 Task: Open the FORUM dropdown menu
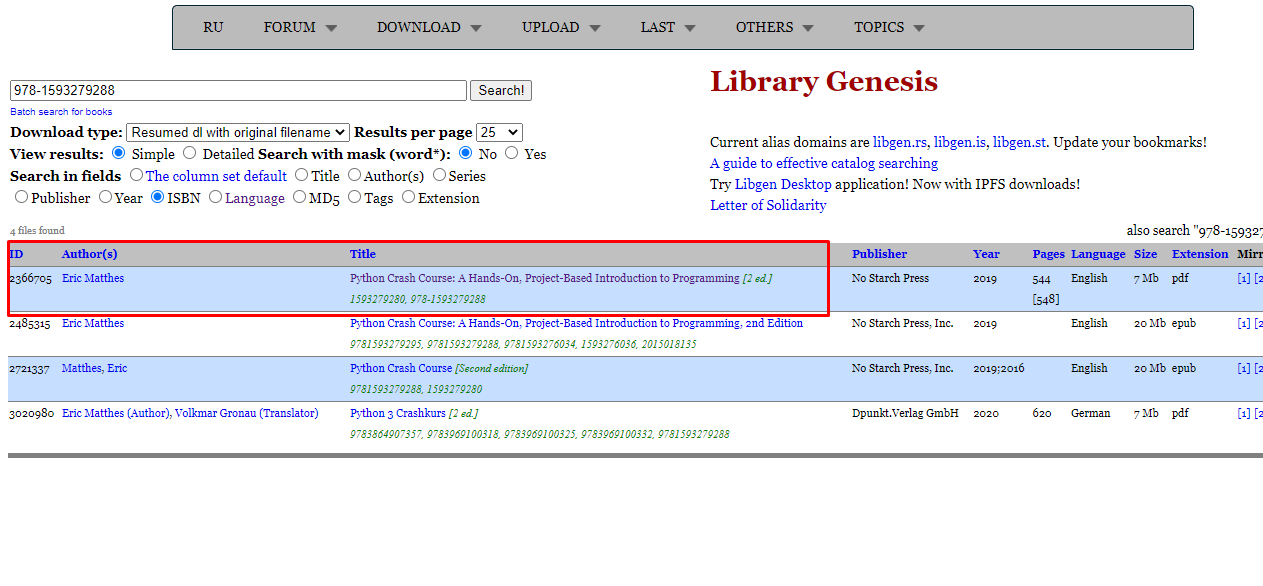(x=300, y=27)
